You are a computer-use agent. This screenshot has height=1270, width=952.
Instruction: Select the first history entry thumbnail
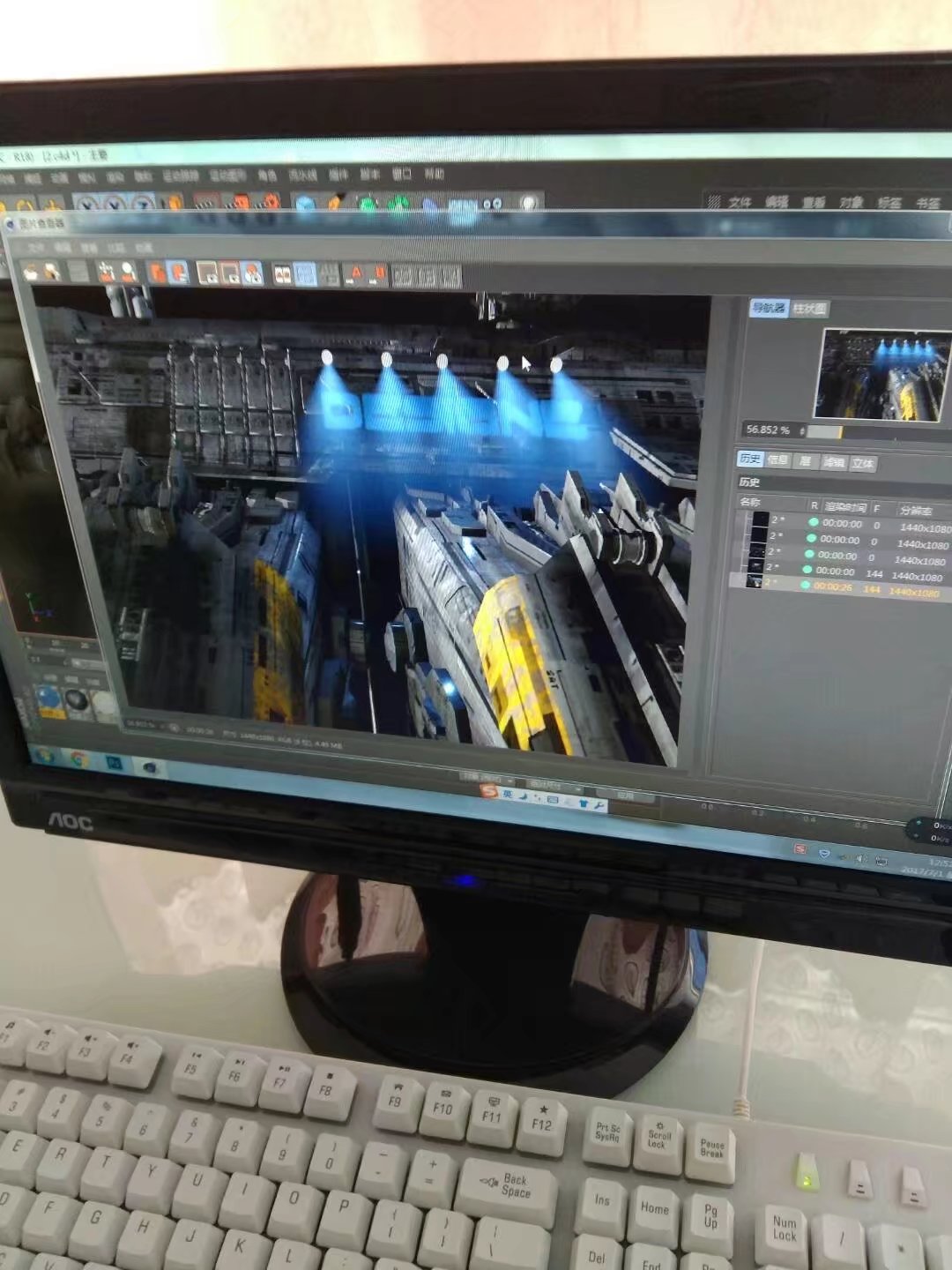tap(759, 519)
